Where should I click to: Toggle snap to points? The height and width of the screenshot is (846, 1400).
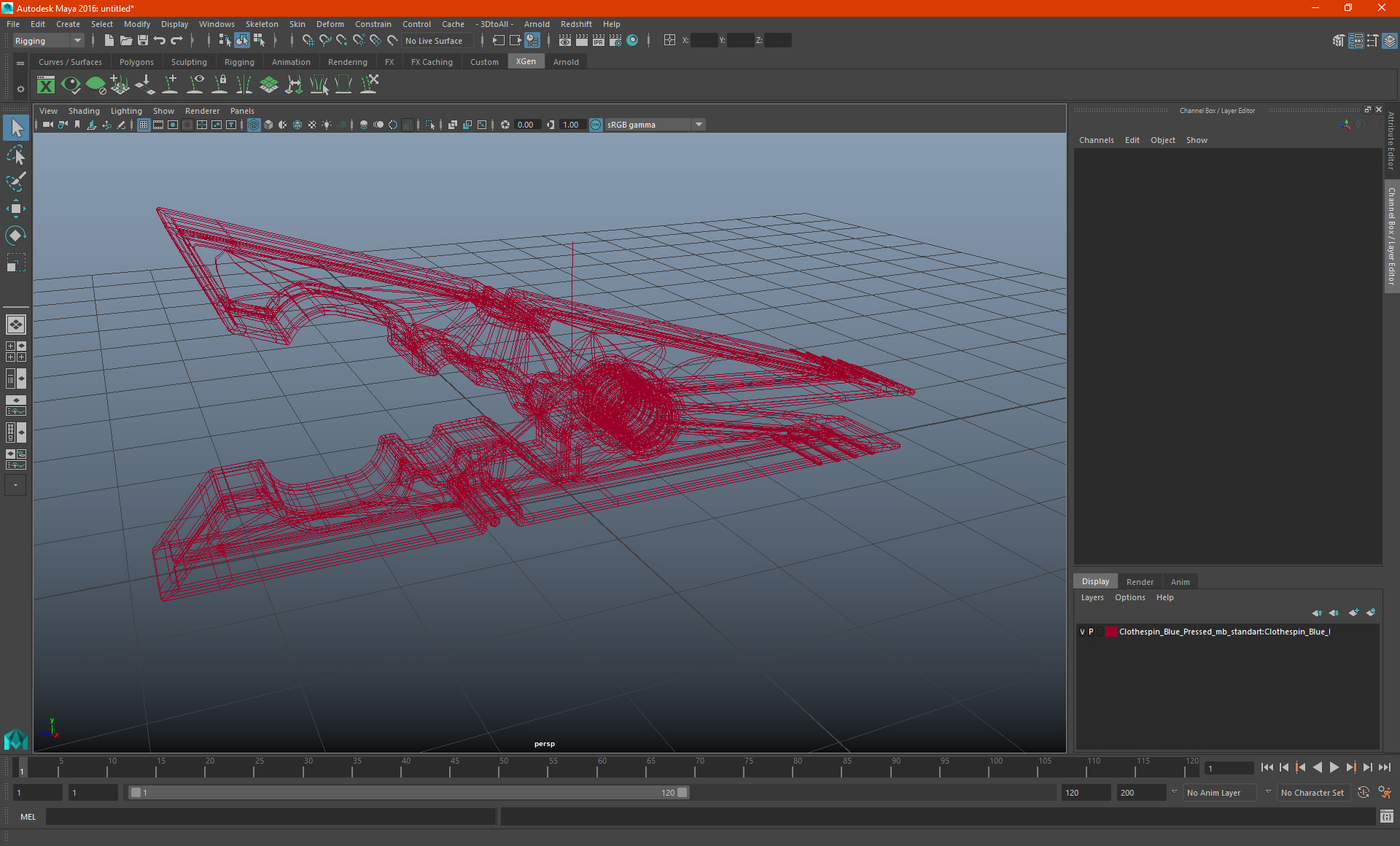342,41
